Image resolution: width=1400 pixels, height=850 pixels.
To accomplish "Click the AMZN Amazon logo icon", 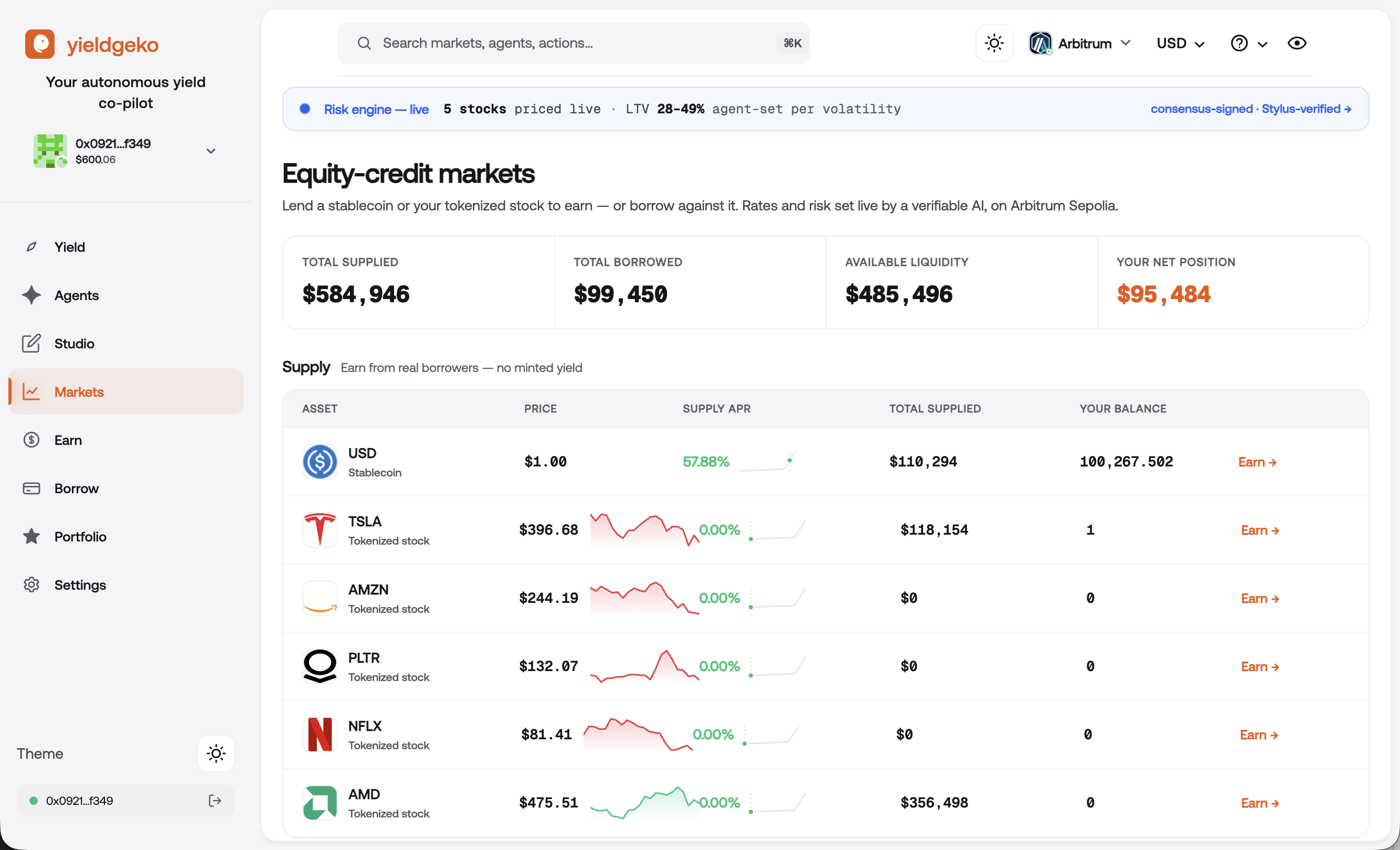I will (320, 598).
